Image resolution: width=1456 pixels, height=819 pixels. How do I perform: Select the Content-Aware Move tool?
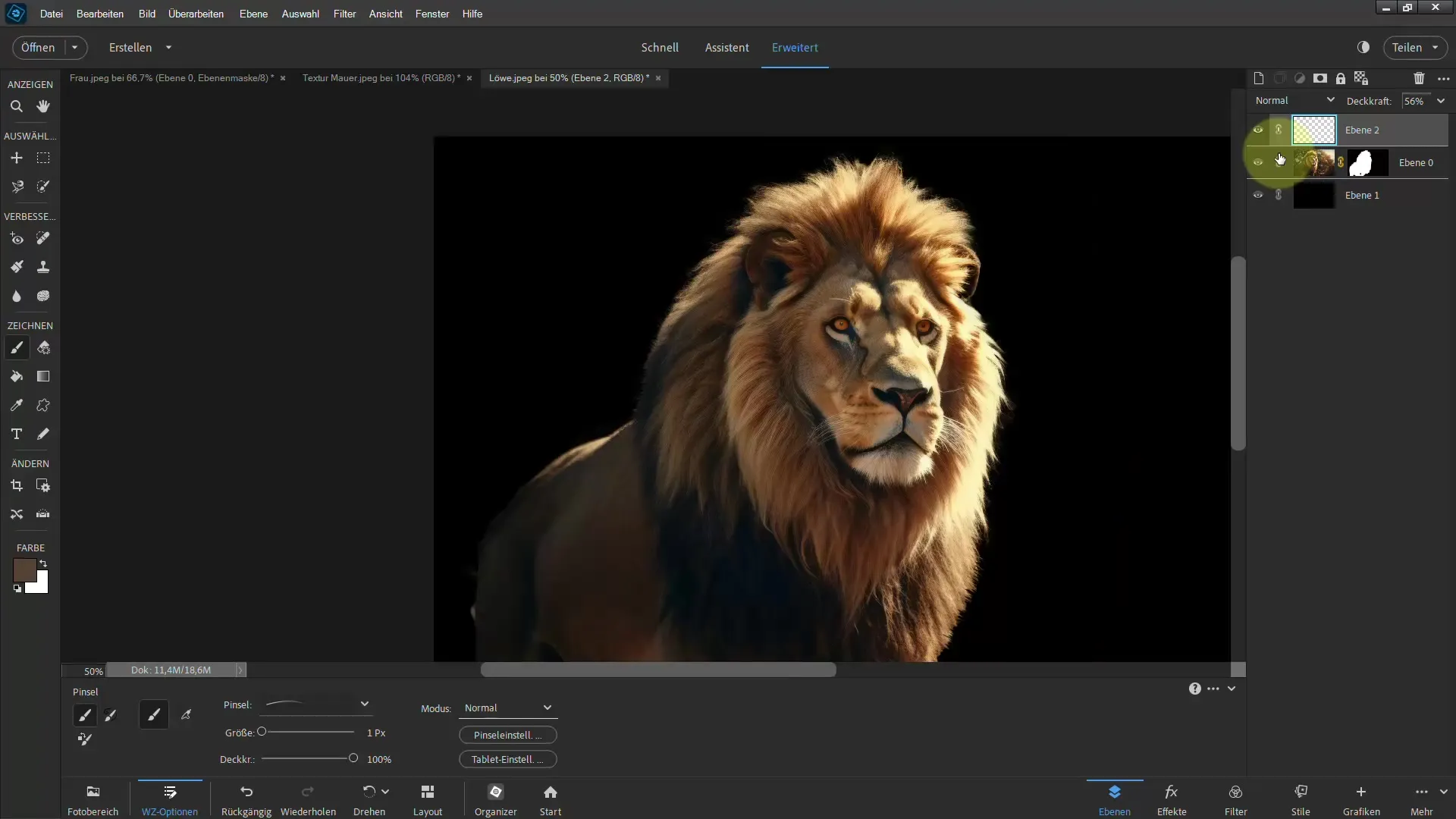click(x=16, y=514)
